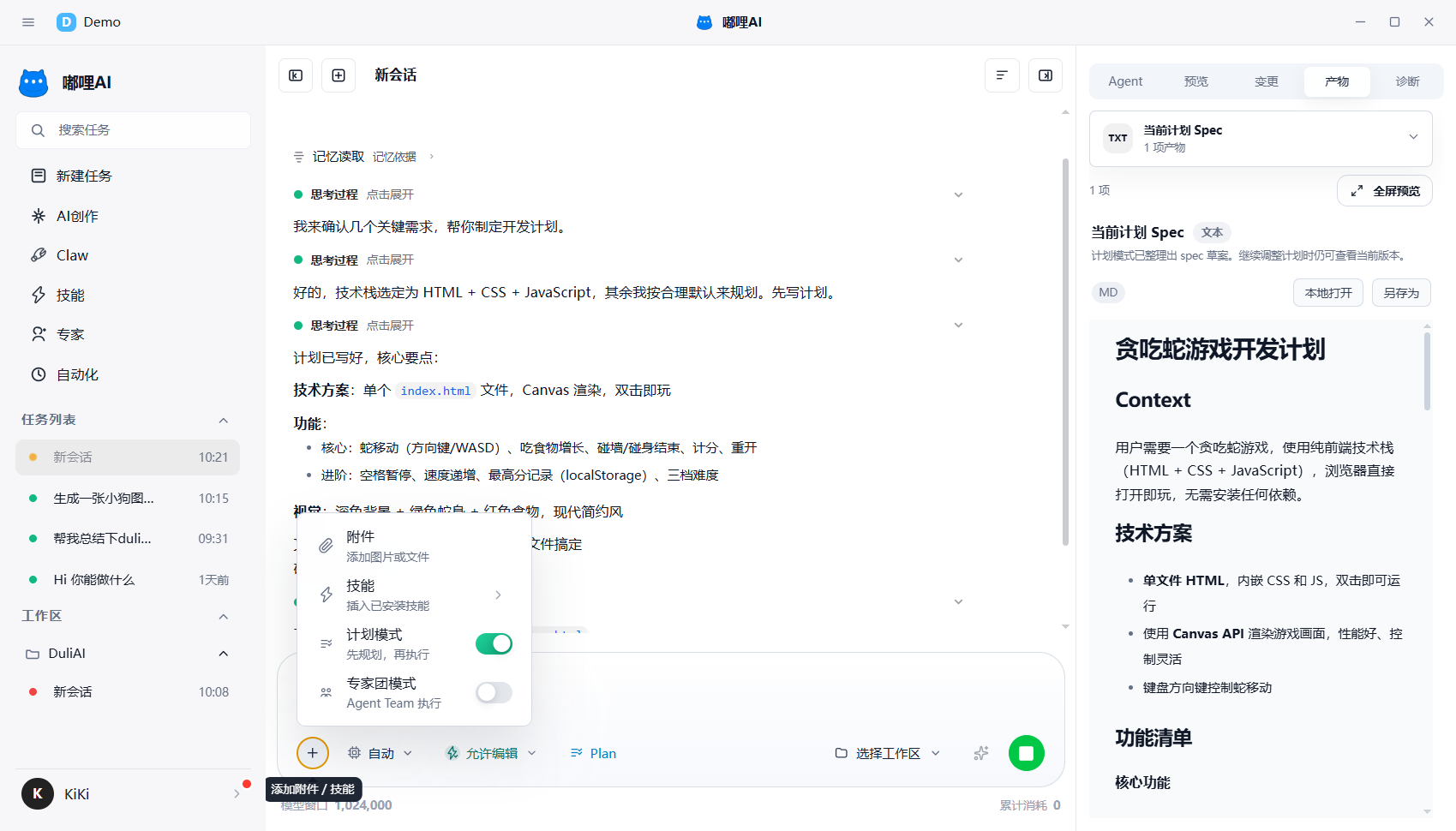1456x831 pixels.
Task: Click the 另存为 button
Action: click(x=1401, y=293)
